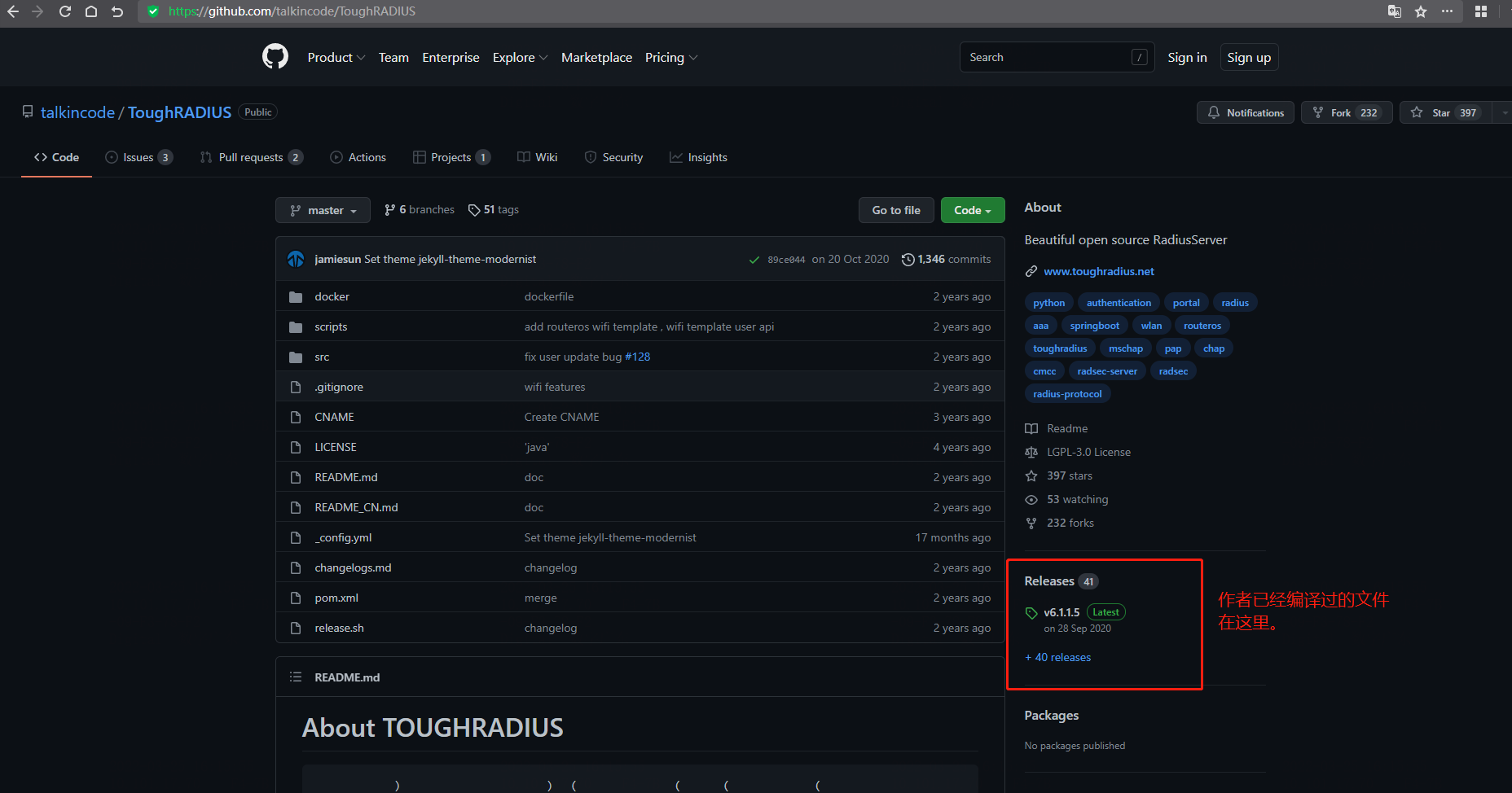1512x793 pixels.
Task: Click the commit history clock icon
Action: click(908, 259)
